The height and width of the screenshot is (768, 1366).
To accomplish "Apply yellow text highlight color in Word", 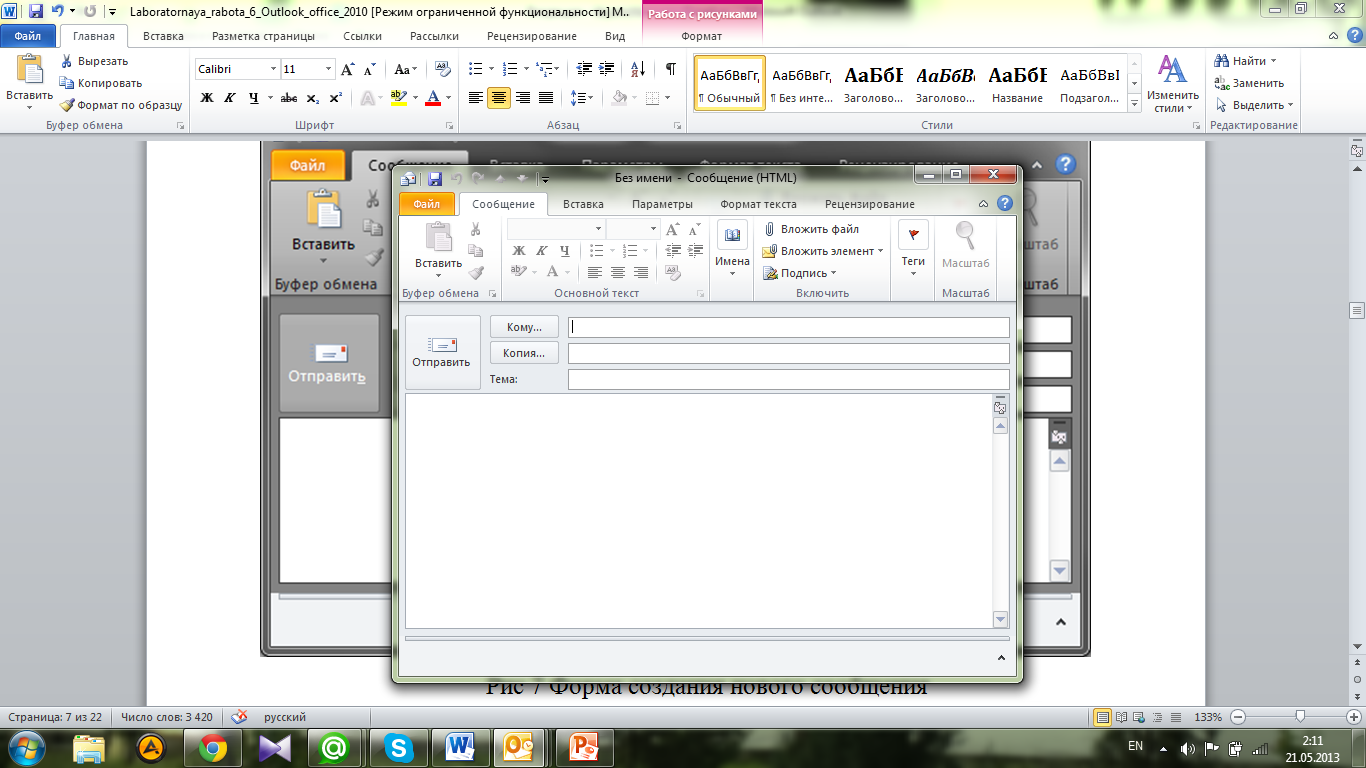I will click(x=397, y=98).
